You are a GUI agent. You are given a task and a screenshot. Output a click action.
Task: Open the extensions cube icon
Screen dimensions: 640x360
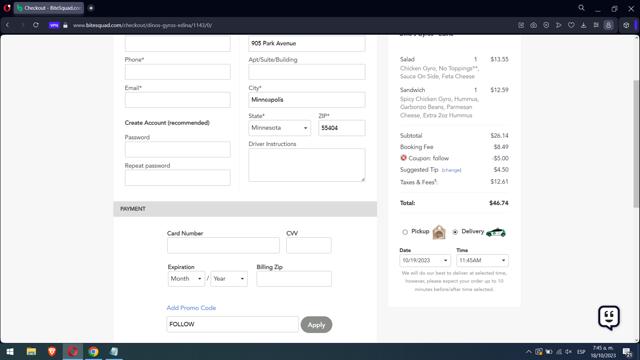[x=626, y=25]
